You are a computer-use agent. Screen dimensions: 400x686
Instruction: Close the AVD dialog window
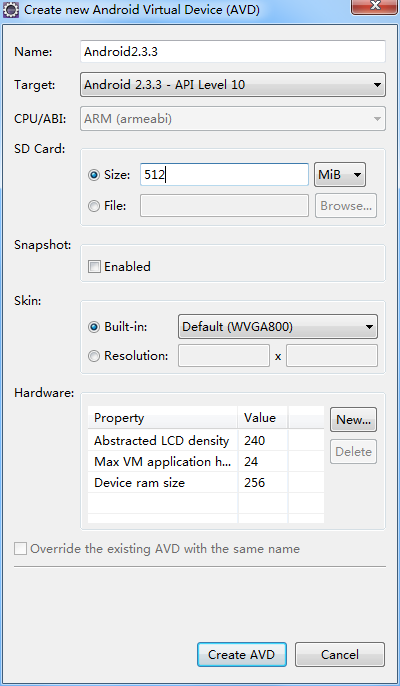tap(375, 6)
